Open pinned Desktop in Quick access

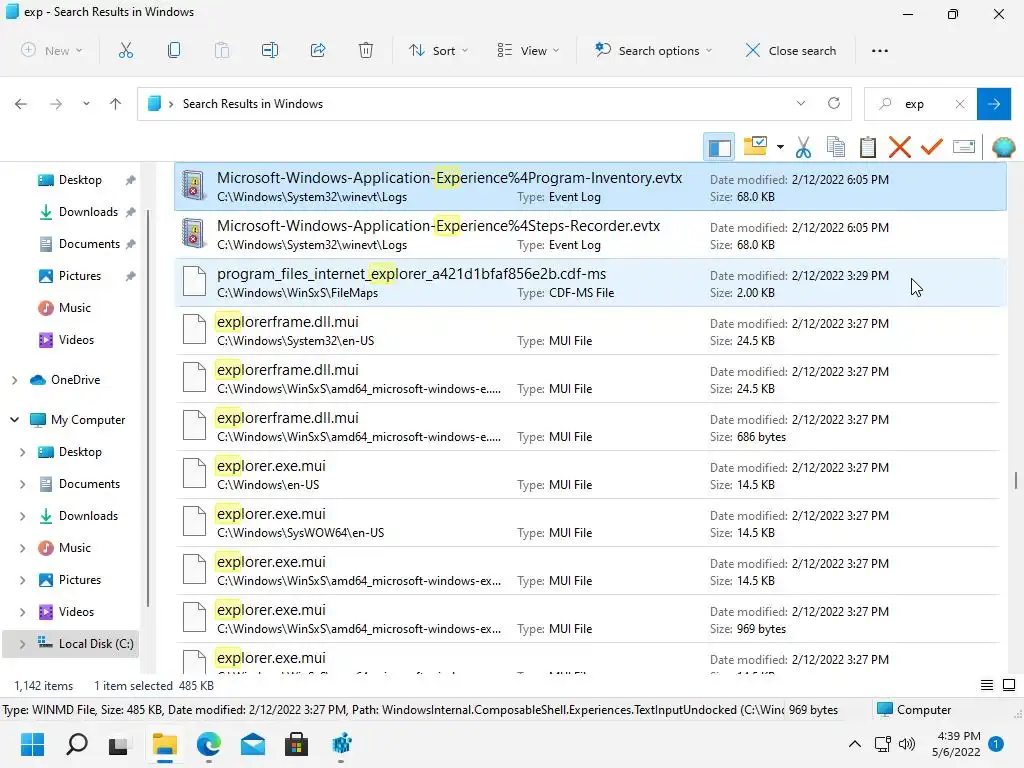80,180
